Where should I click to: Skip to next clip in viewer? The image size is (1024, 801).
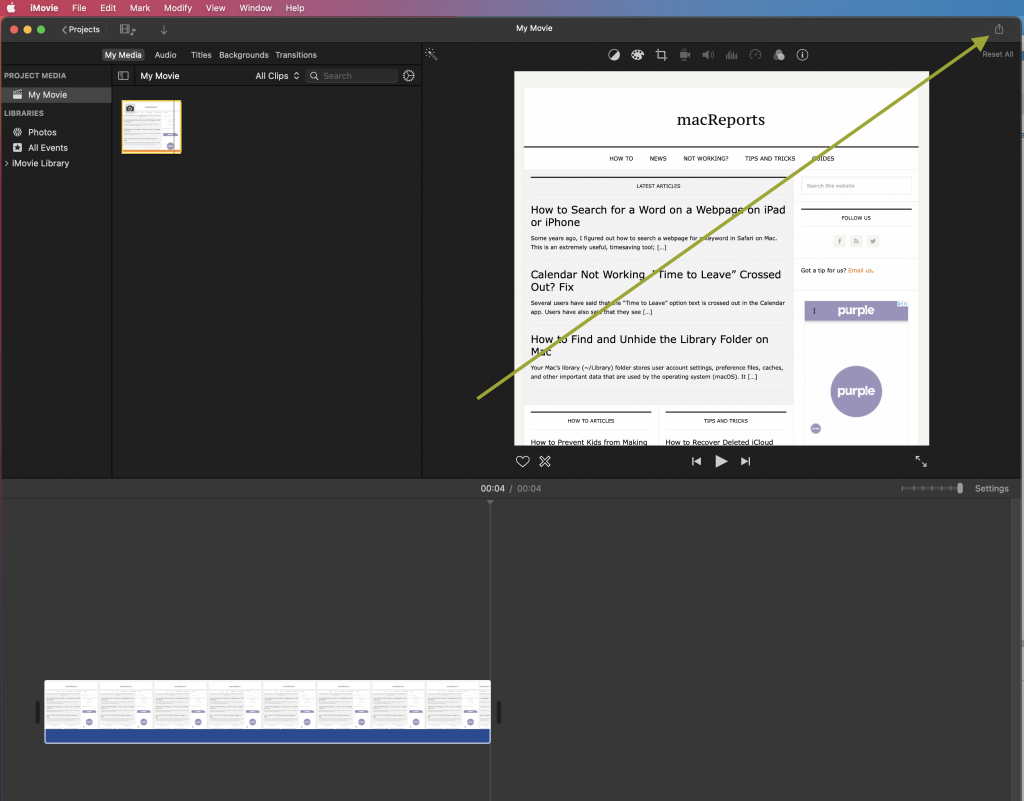(x=745, y=462)
